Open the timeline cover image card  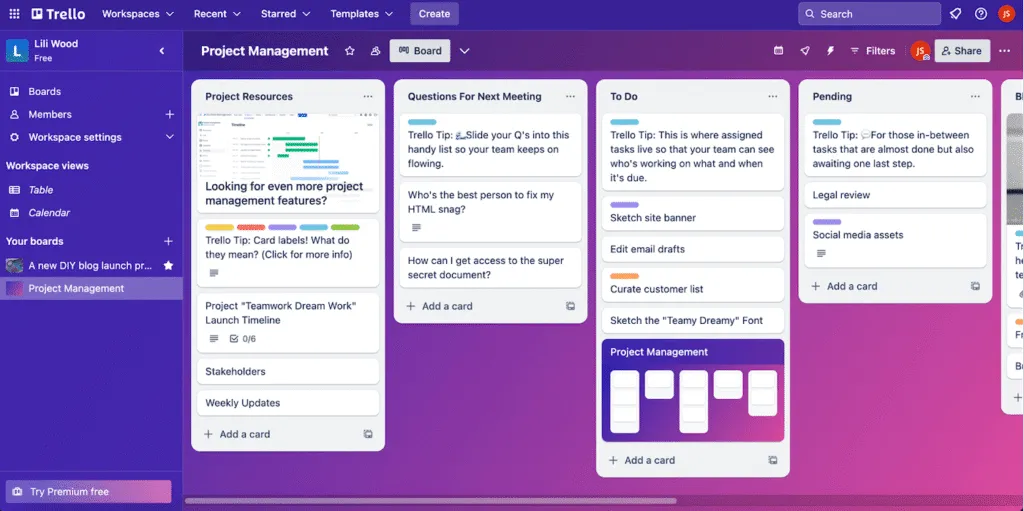coord(288,163)
